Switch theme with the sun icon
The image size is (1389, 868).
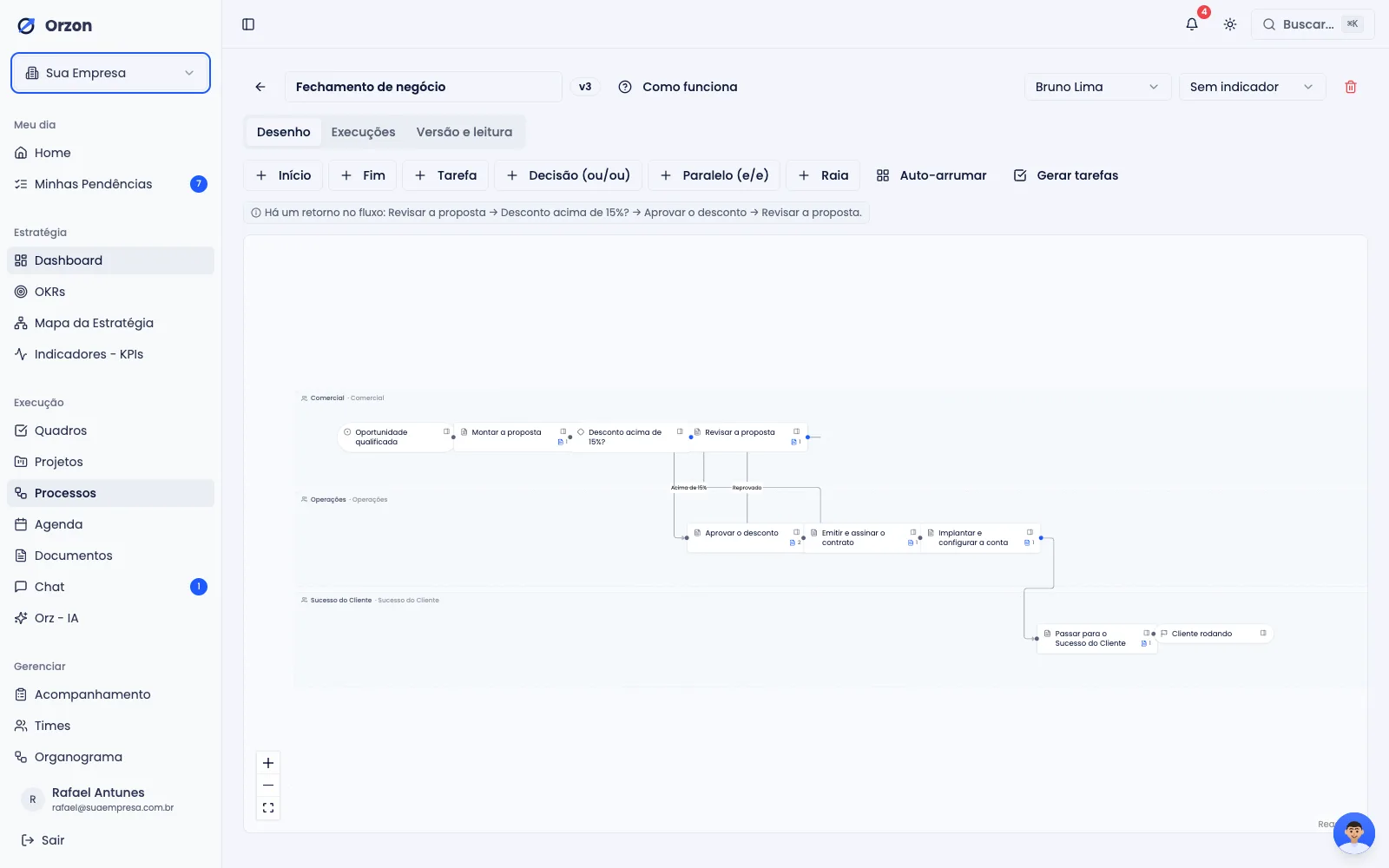click(1230, 24)
